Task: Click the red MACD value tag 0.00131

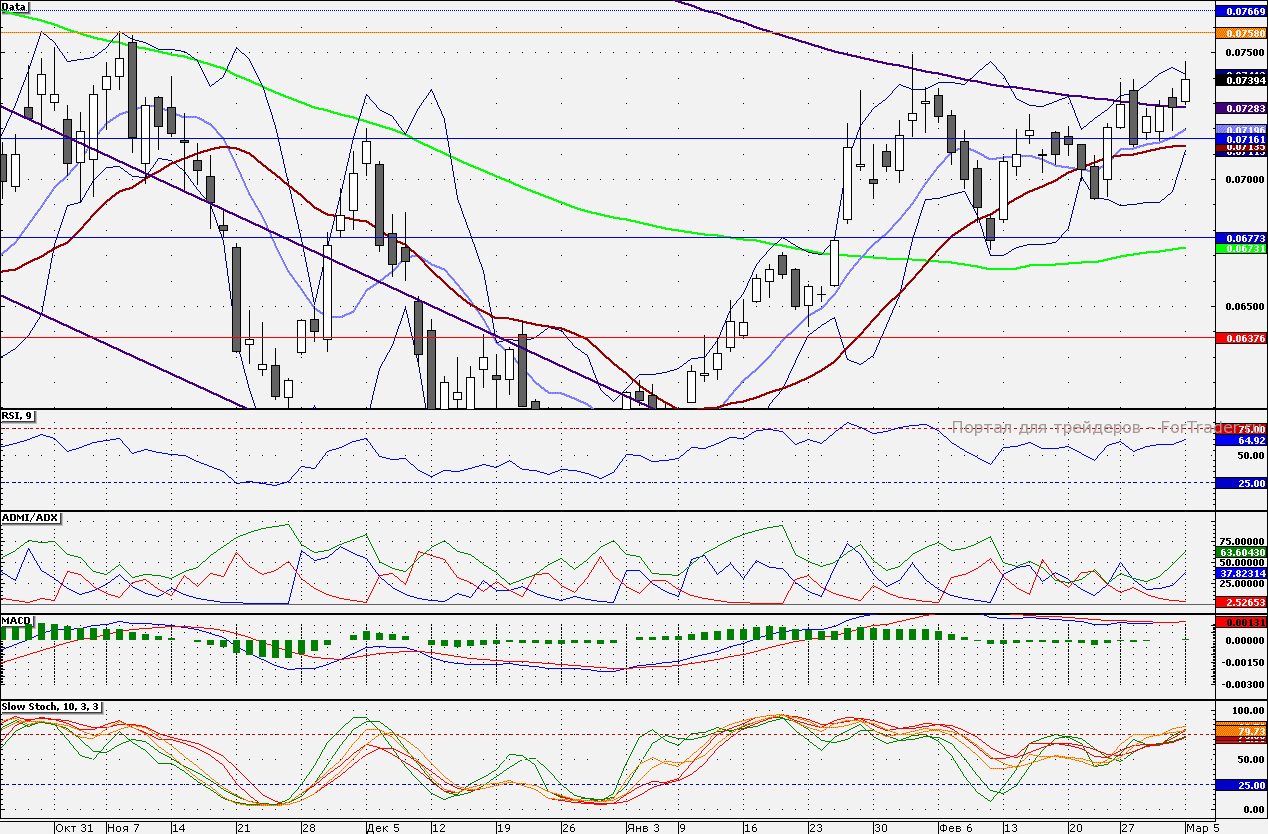Action: [x=1240, y=622]
